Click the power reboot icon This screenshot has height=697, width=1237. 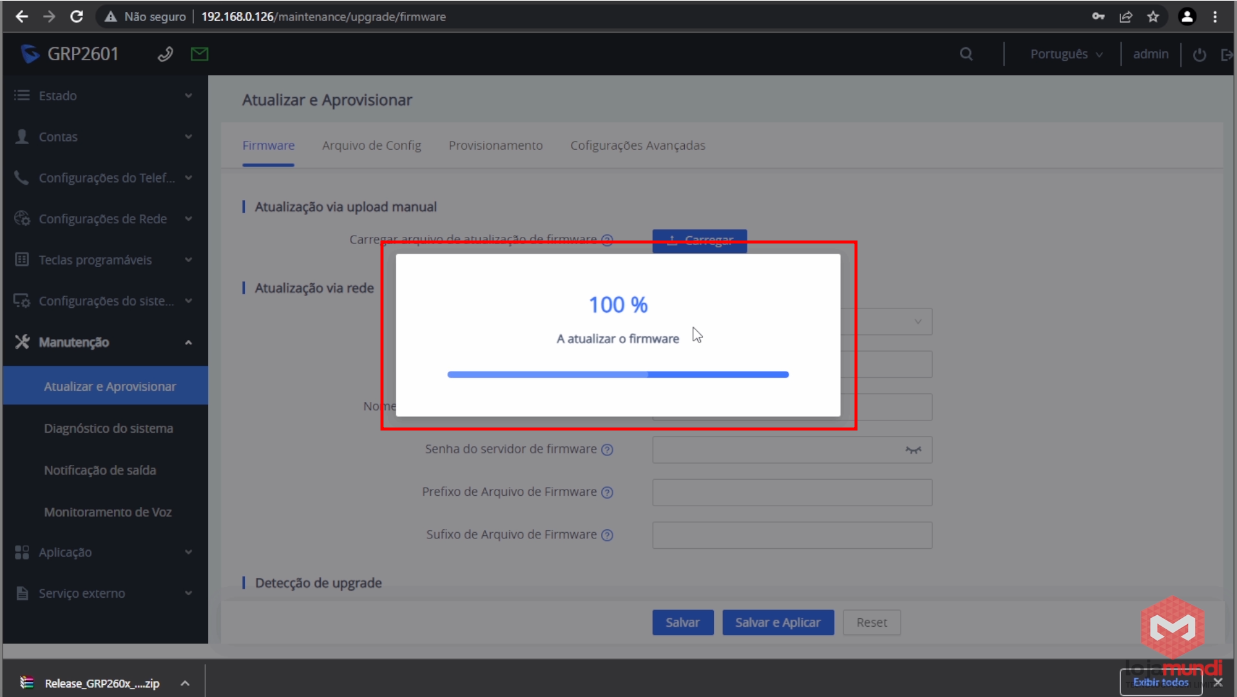[1200, 55]
